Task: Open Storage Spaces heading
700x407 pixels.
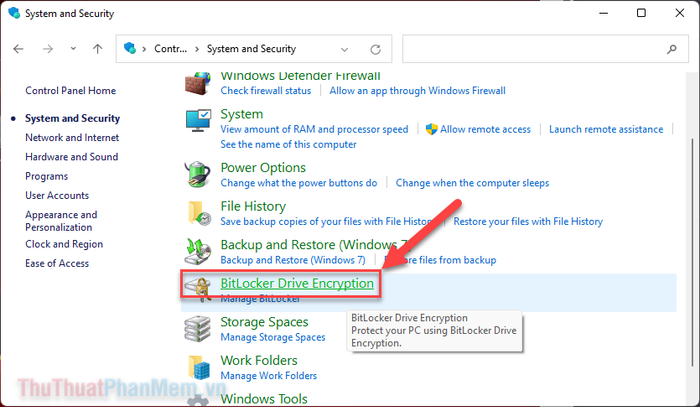Action: coord(264,322)
